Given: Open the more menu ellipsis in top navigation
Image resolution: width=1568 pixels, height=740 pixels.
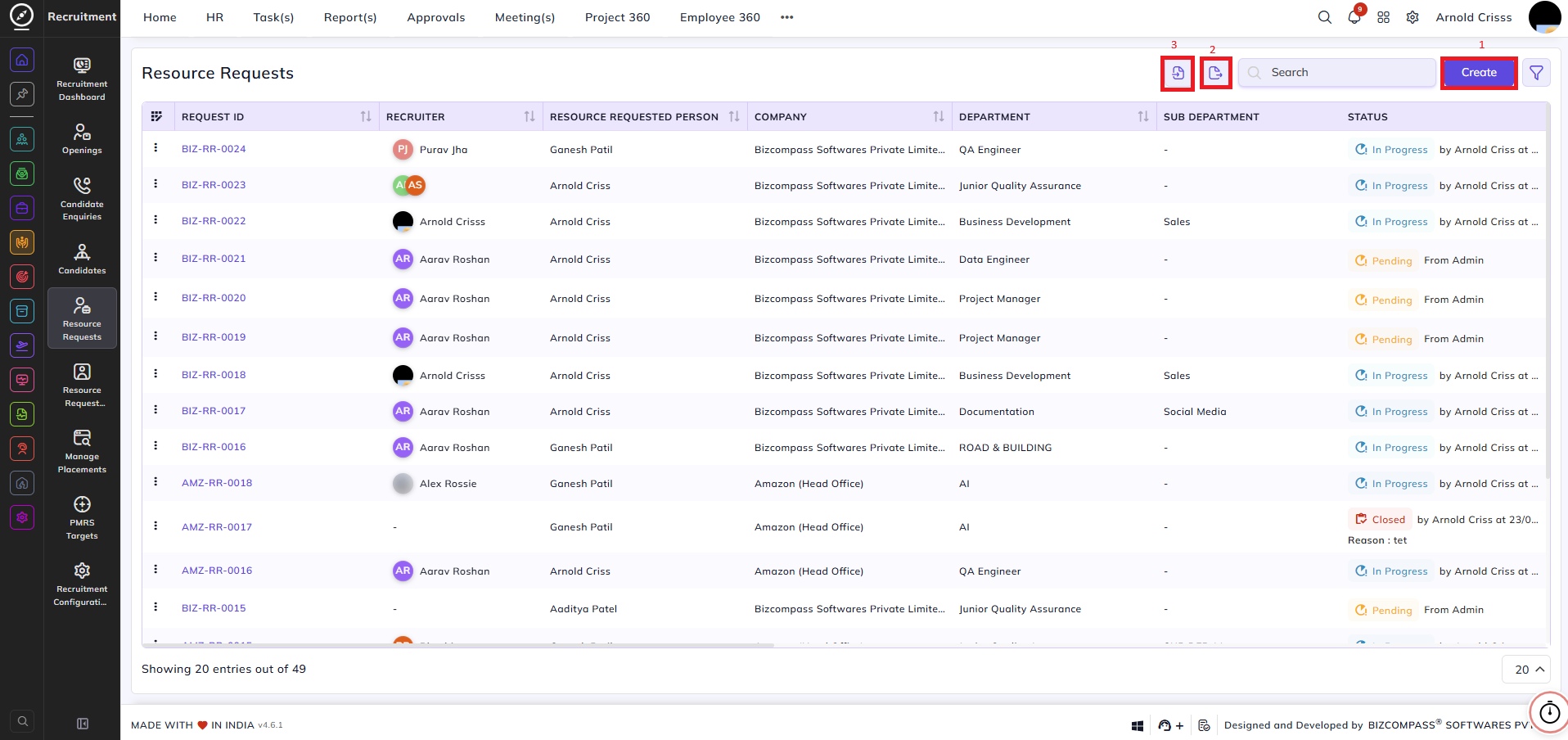Looking at the screenshot, I should [x=787, y=17].
